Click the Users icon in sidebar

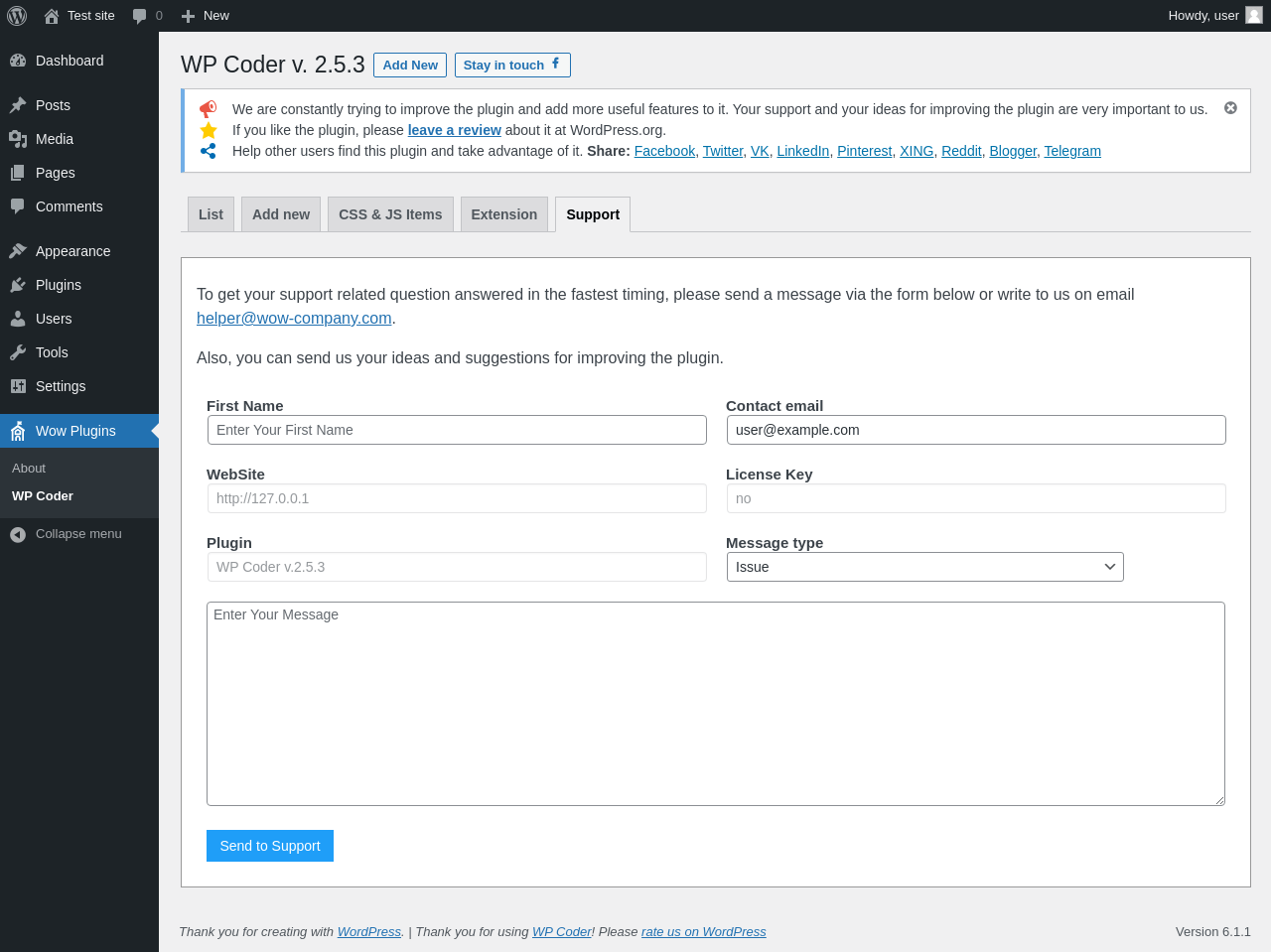pyautogui.click(x=18, y=319)
